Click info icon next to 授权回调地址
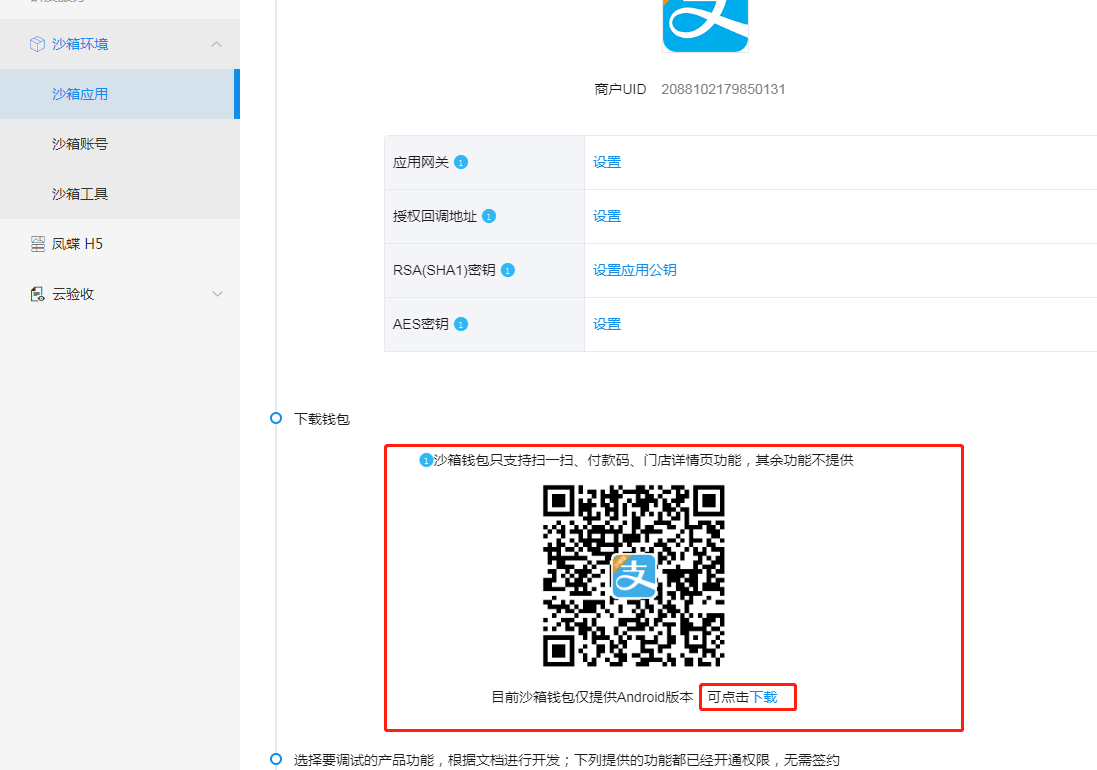Viewport: 1097px width, 770px height. 489,216
